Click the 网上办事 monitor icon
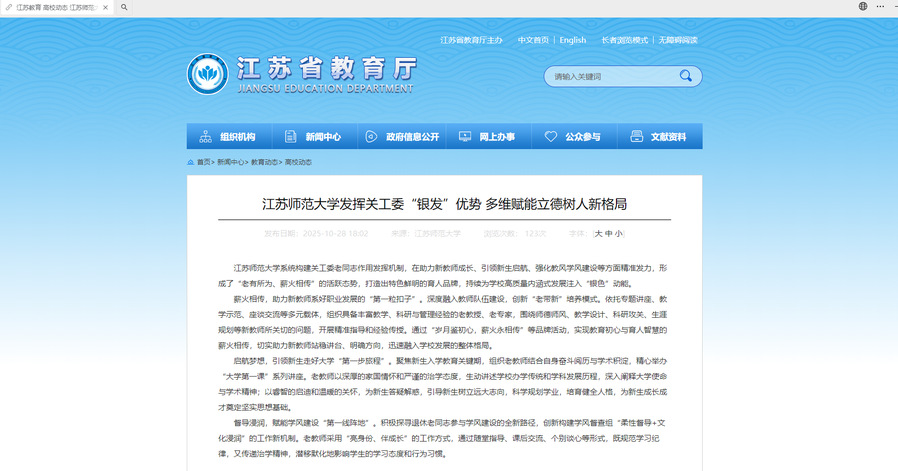Screen dimensions: 898x471 pyautogui.click(x=464, y=137)
